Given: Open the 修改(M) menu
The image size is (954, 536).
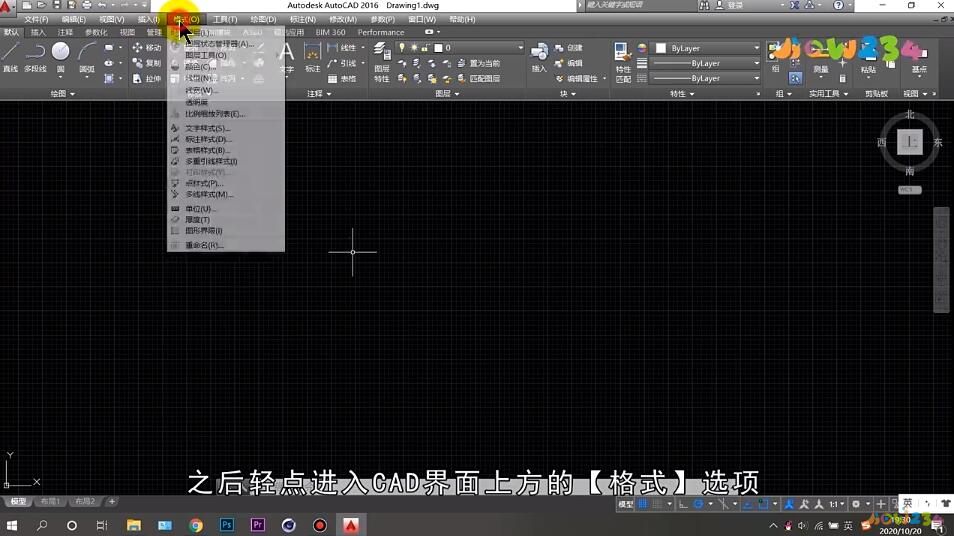Looking at the screenshot, I should pyautogui.click(x=343, y=19).
